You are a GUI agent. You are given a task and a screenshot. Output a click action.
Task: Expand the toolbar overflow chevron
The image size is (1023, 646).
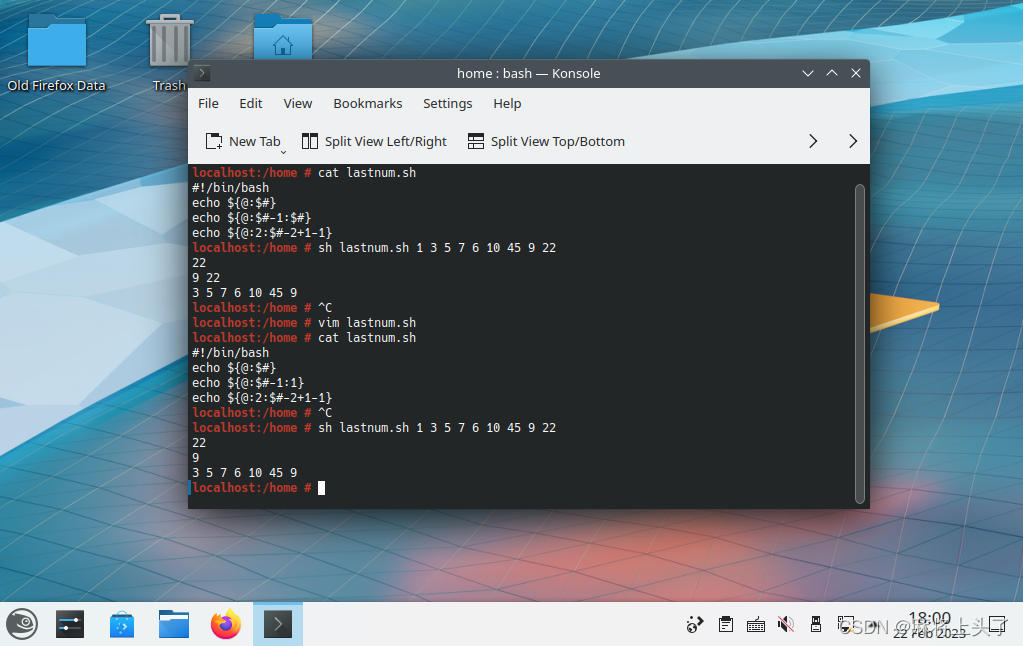coord(812,141)
